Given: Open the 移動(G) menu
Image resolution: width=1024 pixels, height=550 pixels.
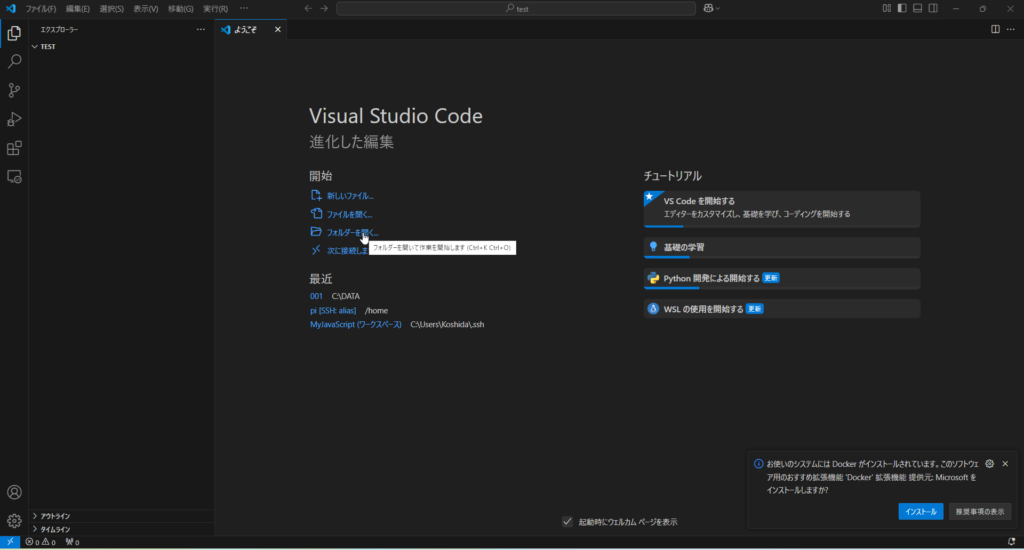Looking at the screenshot, I should click(180, 8).
